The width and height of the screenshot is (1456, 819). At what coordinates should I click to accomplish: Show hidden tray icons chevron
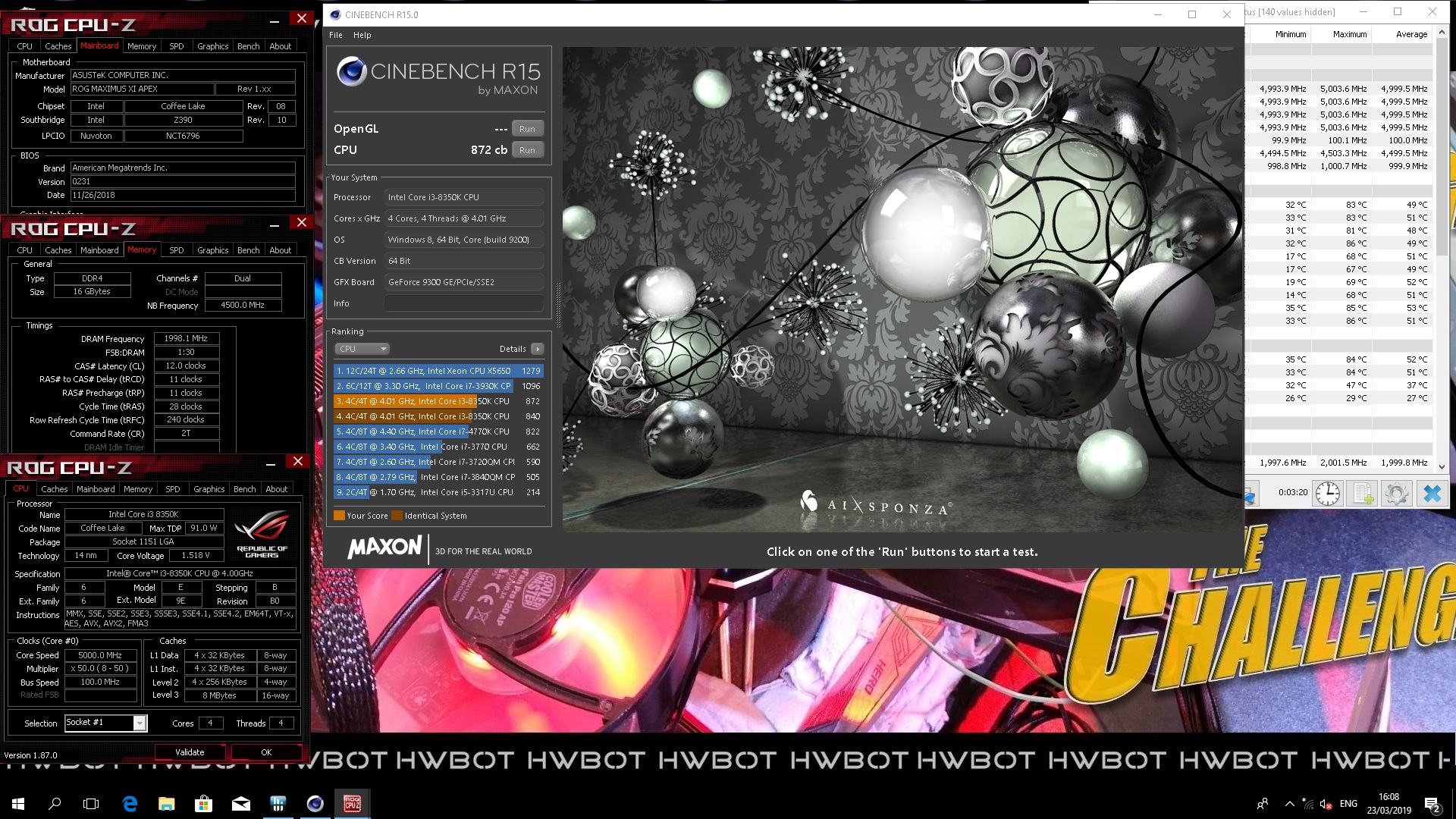point(1289,804)
